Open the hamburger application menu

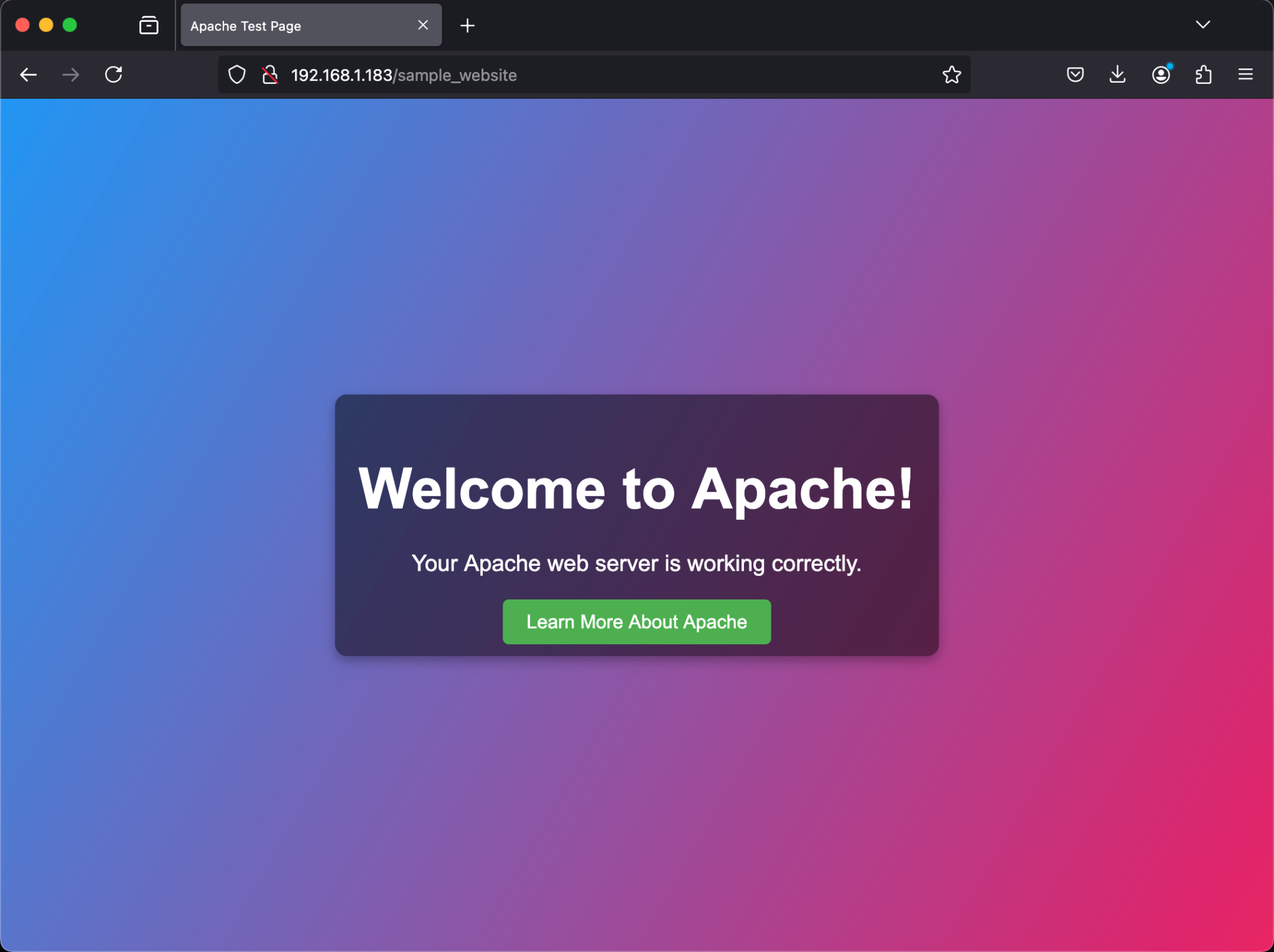click(x=1245, y=75)
